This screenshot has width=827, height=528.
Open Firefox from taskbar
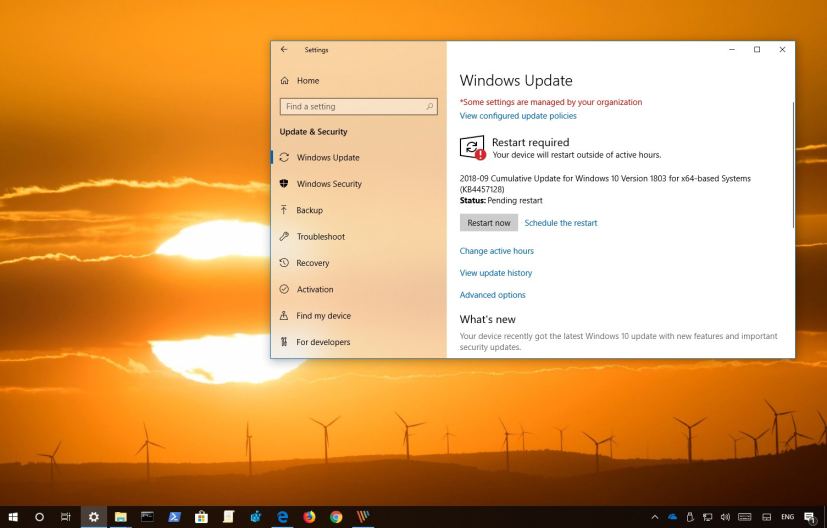tap(310, 517)
